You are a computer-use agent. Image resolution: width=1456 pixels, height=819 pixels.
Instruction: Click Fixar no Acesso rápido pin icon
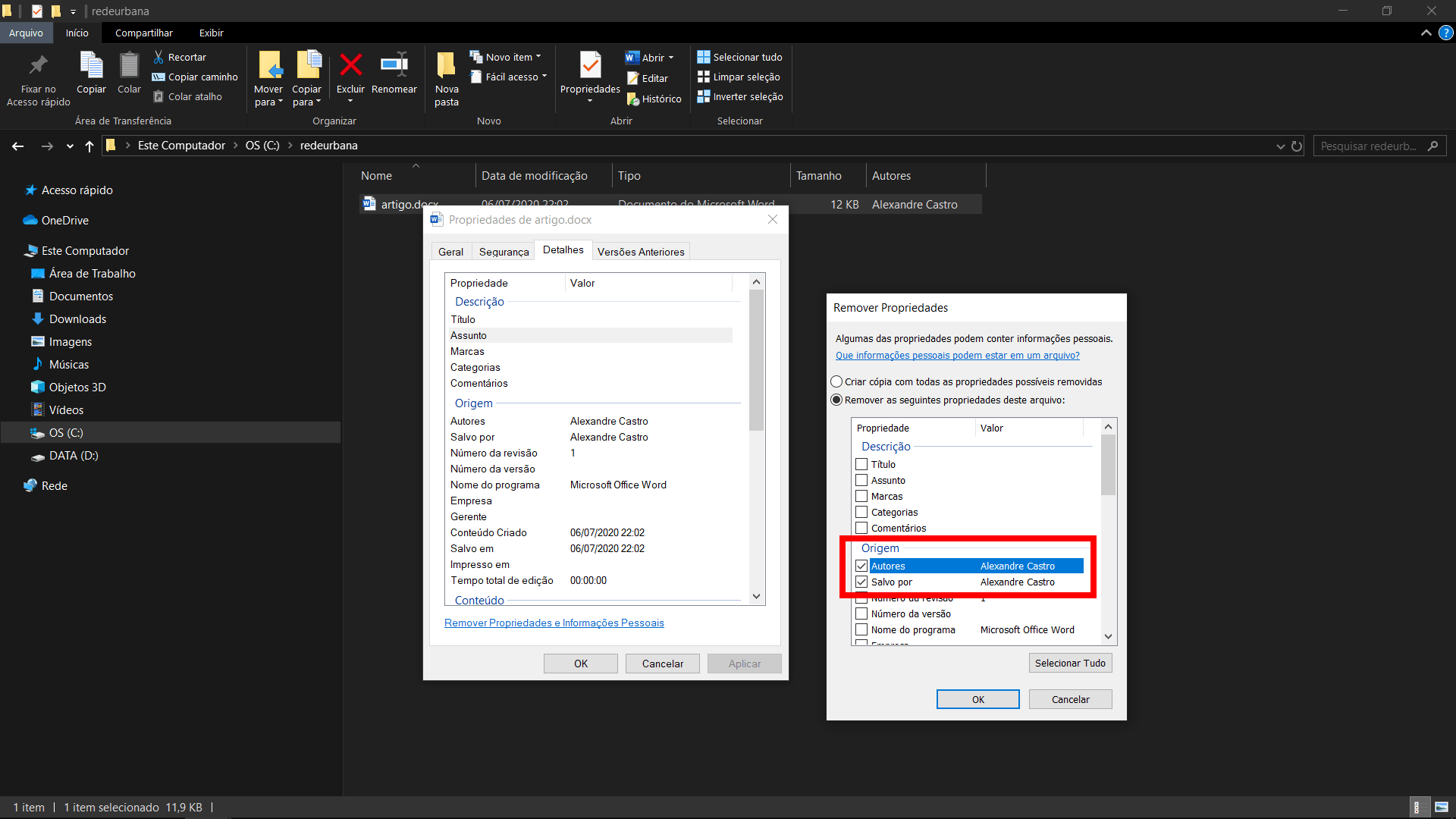click(x=38, y=65)
